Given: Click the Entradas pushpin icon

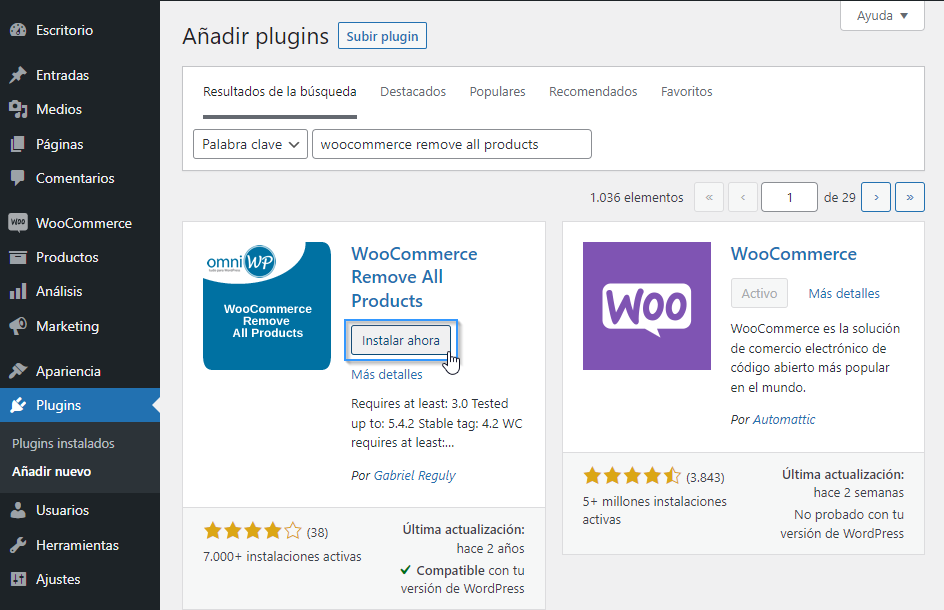Looking at the screenshot, I should pyautogui.click(x=18, y=75).
